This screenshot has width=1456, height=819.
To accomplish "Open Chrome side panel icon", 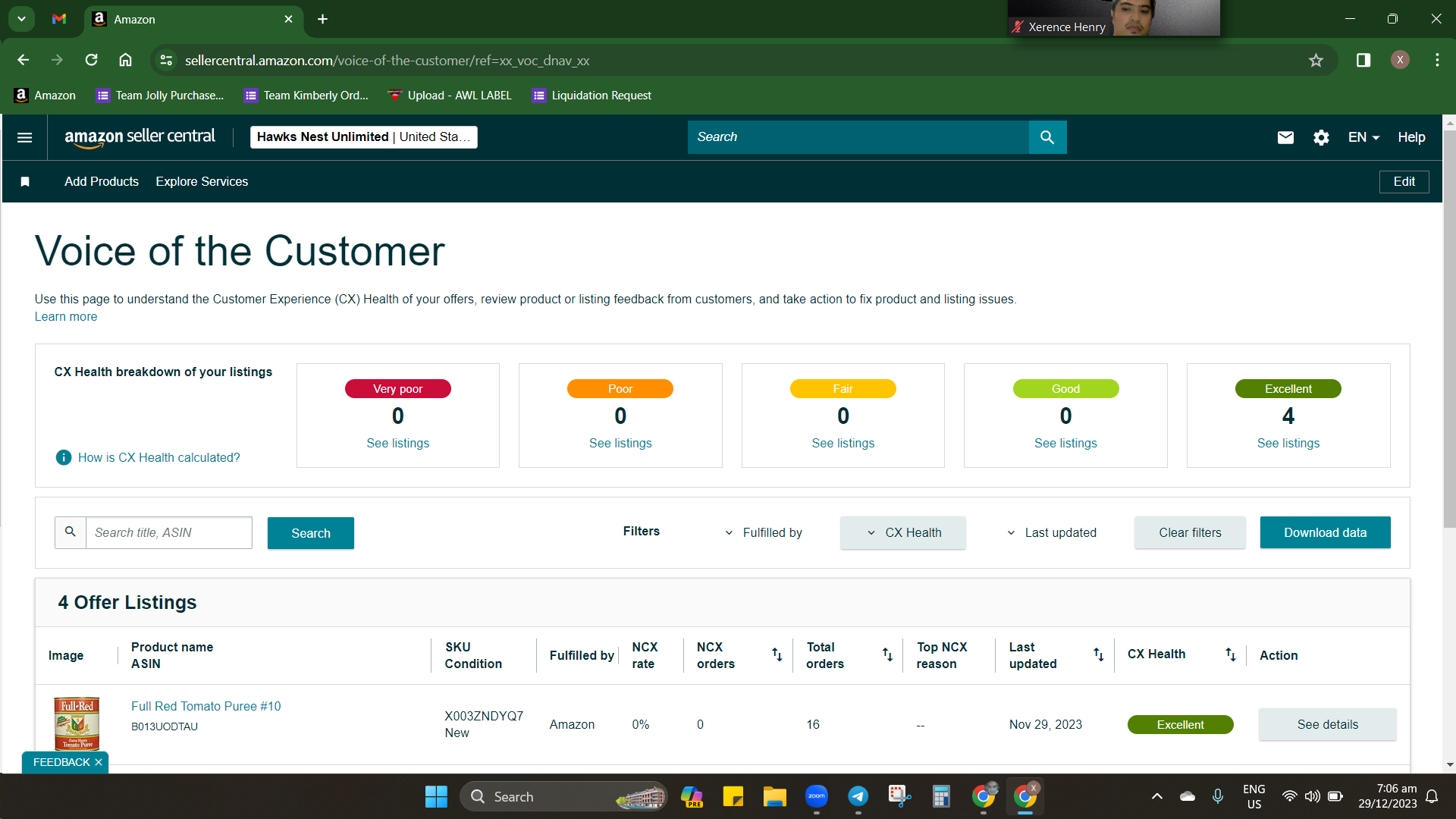I will 1363,60.
